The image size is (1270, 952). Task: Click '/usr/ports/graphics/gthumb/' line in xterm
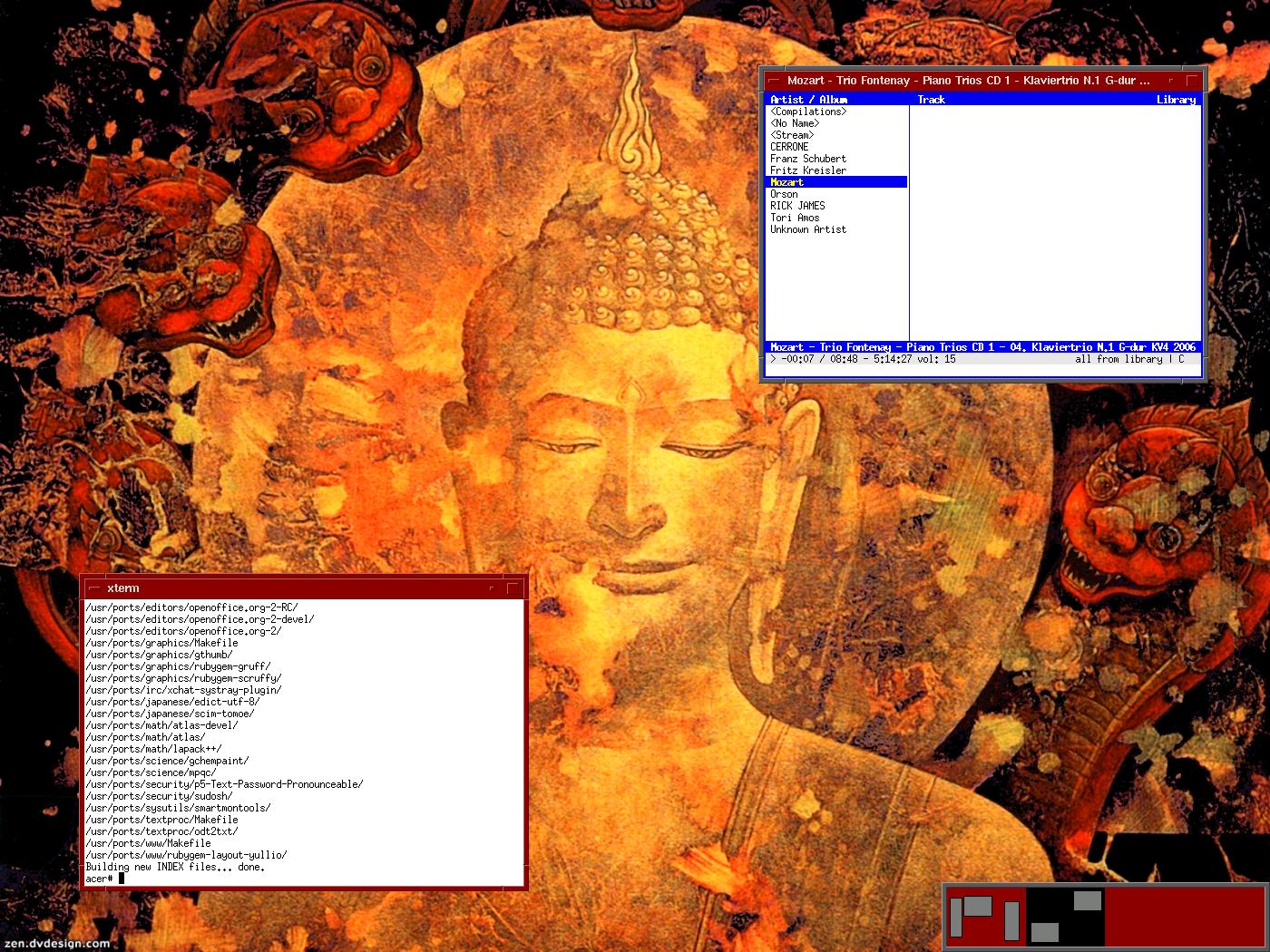(159, 655)
